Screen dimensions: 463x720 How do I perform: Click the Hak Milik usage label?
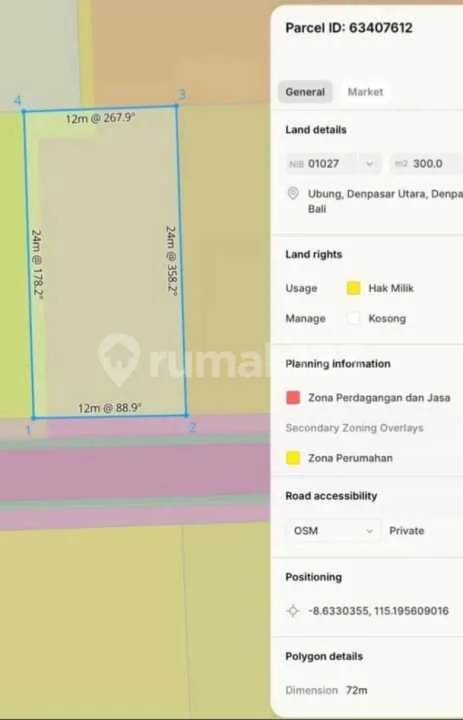[x=391, y=288]
